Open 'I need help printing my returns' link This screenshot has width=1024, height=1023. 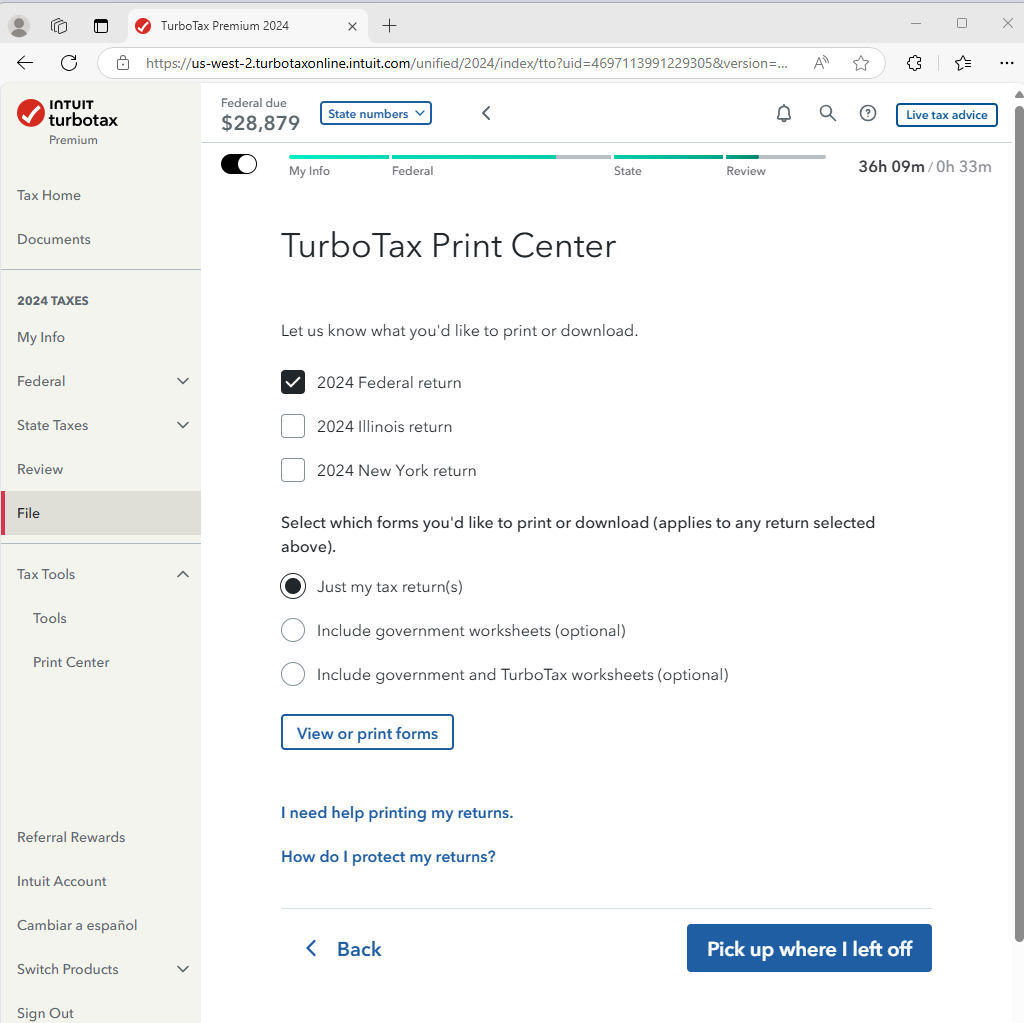pos(397,812)
